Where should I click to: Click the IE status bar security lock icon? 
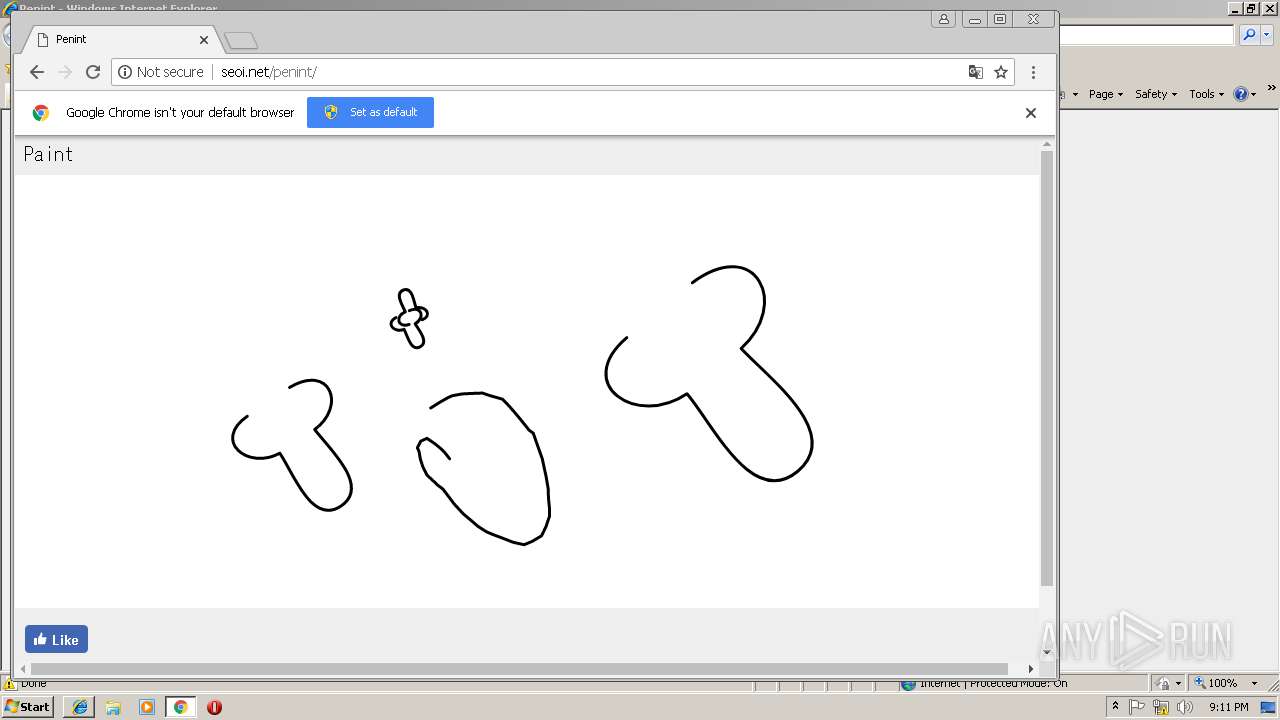point(1163,683)
